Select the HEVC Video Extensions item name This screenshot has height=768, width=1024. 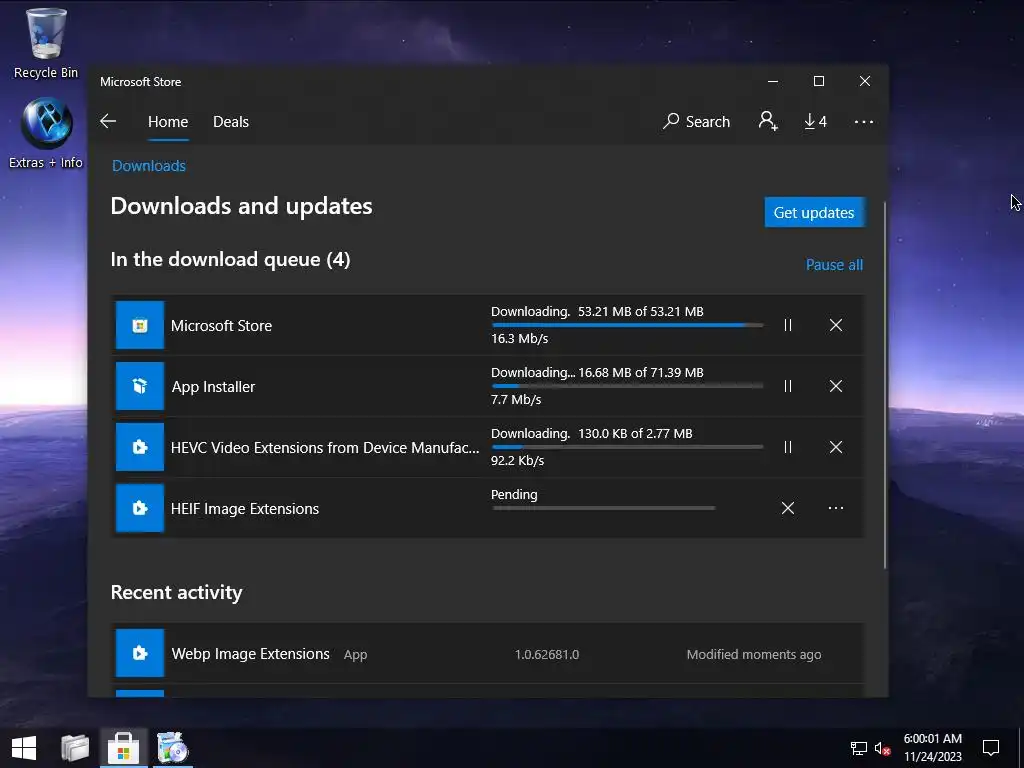(325, 448)
